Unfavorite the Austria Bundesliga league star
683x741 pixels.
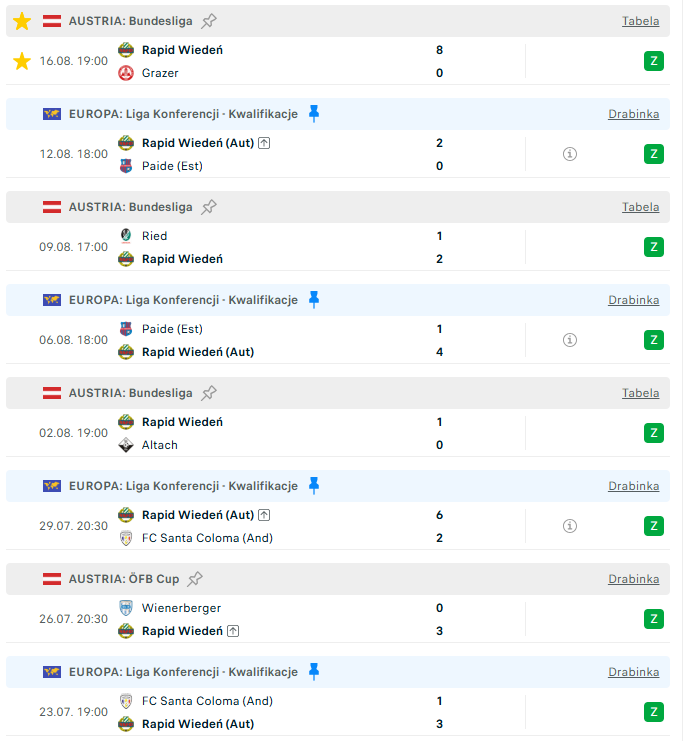[22, 21]
